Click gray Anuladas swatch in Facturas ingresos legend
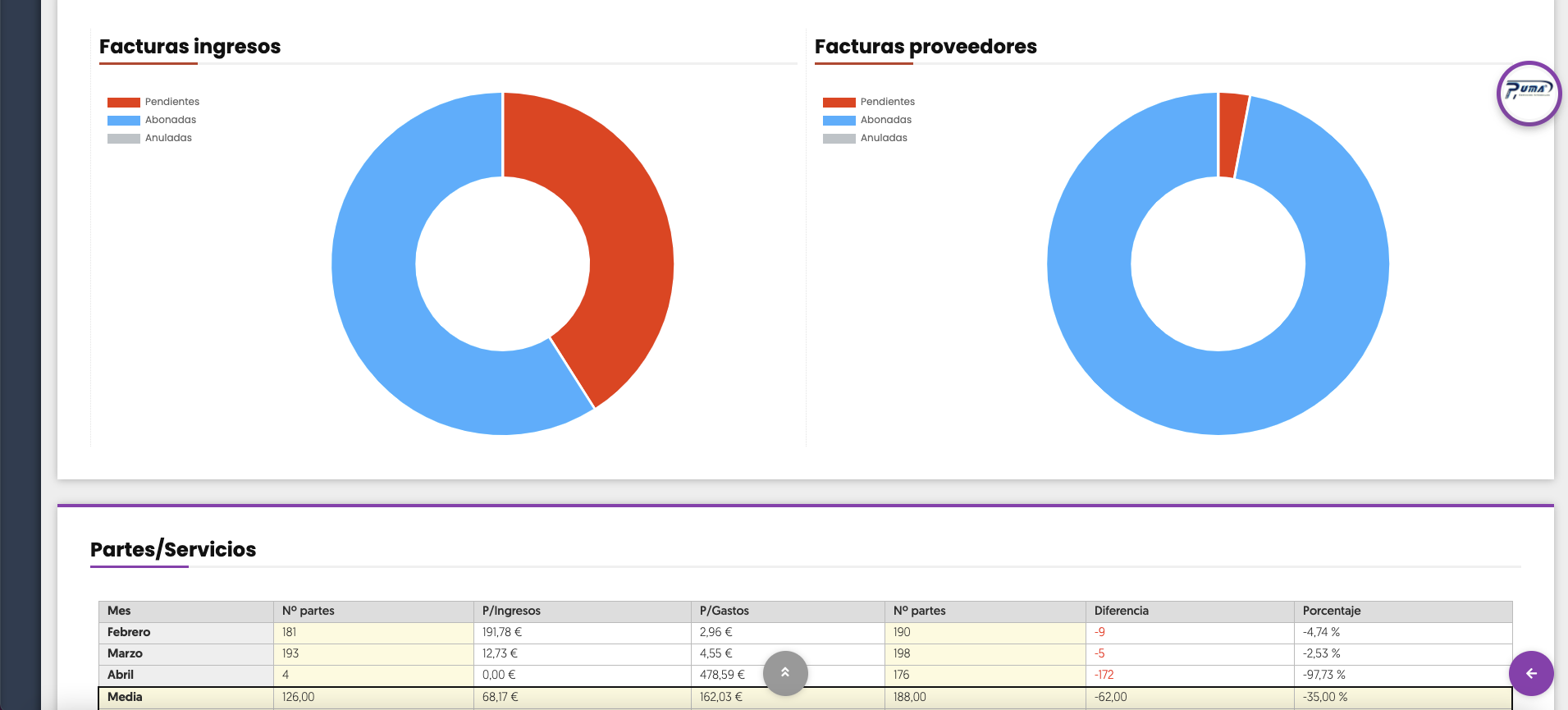The height and width of the screenshot is (710, 1568). tap(124, 139)
